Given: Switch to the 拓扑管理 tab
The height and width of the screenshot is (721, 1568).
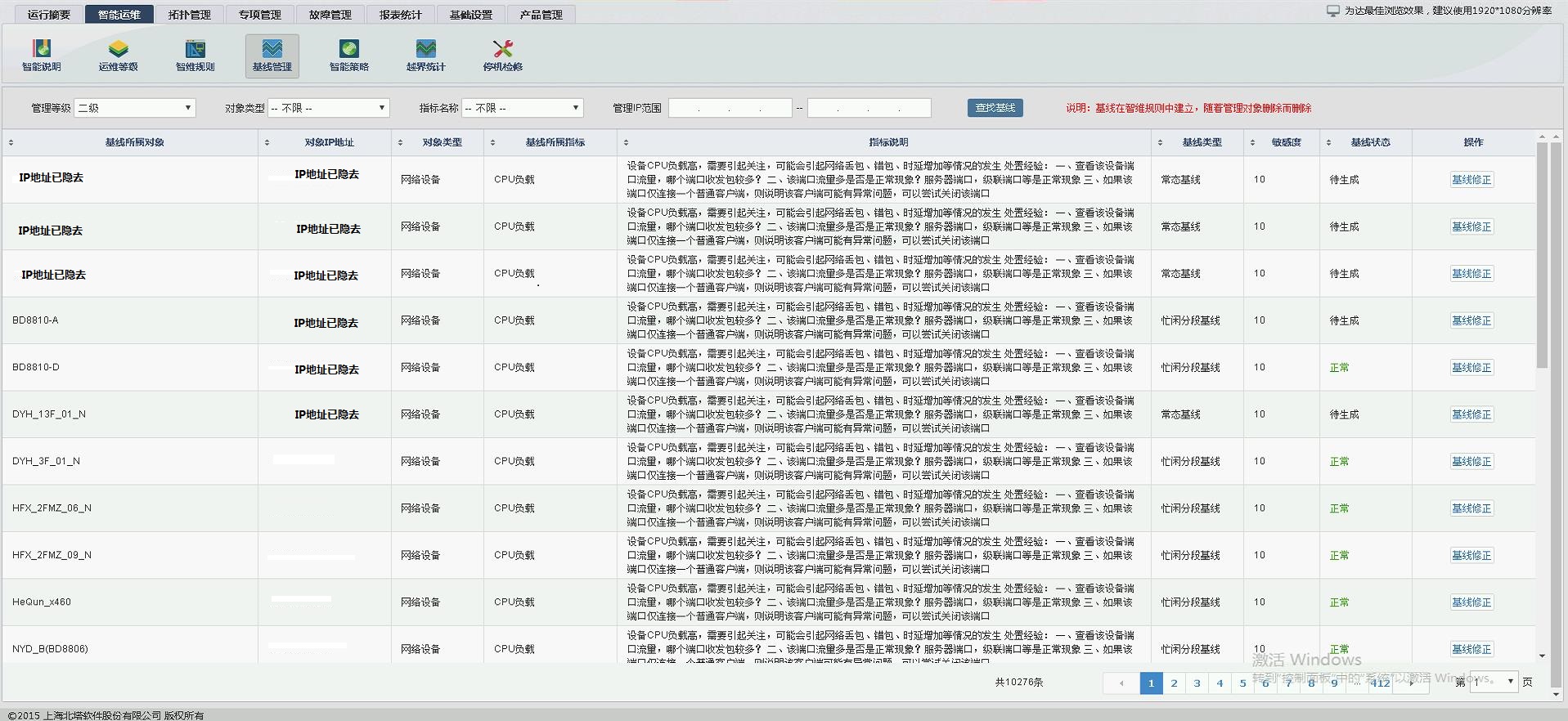Looking at the screenshot, I should tap(189, 15).
